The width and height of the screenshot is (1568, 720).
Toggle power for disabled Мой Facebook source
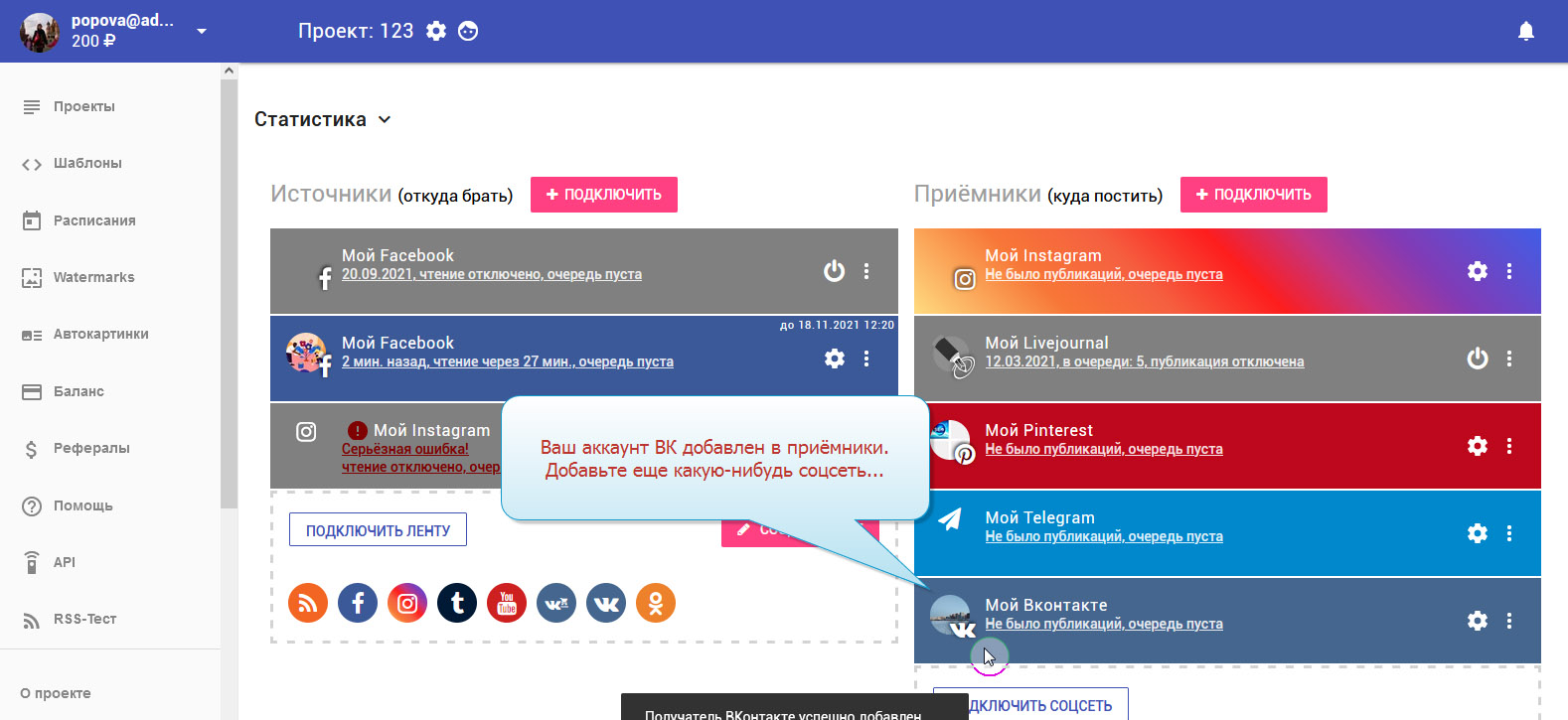[835, 271]
